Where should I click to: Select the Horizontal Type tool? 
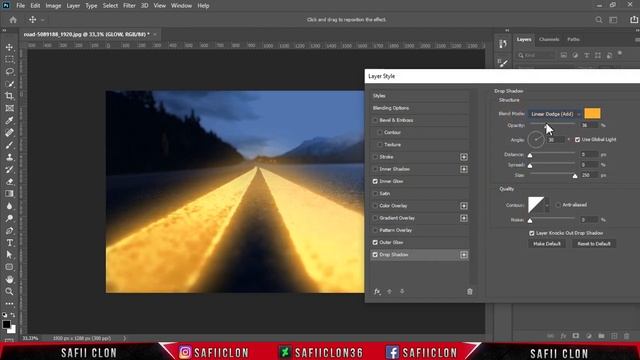[9, 243]
